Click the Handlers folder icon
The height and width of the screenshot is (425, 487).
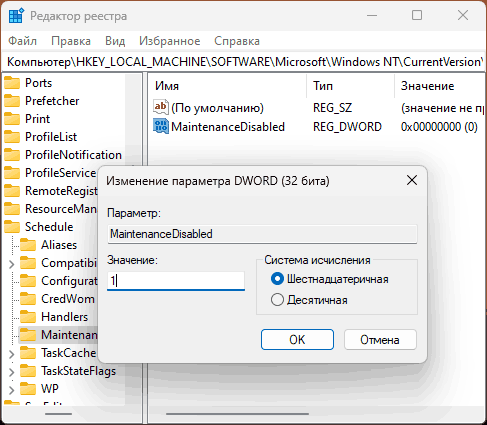click(28, 317)
